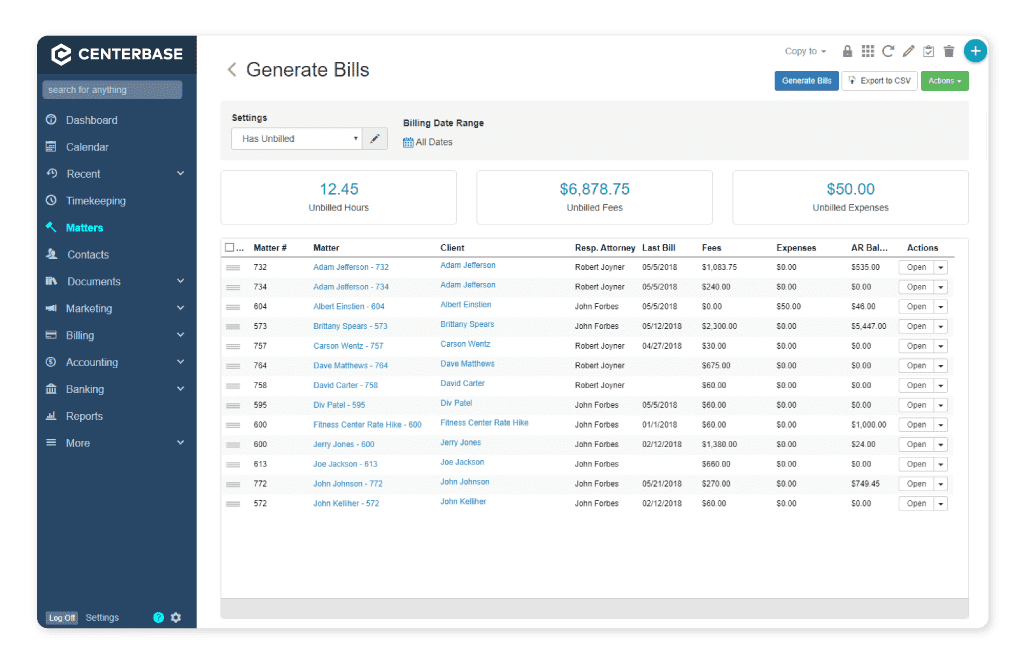
Task: Select the Timekeeping clock icon in the sidebar
Action: tap(51, 200)
